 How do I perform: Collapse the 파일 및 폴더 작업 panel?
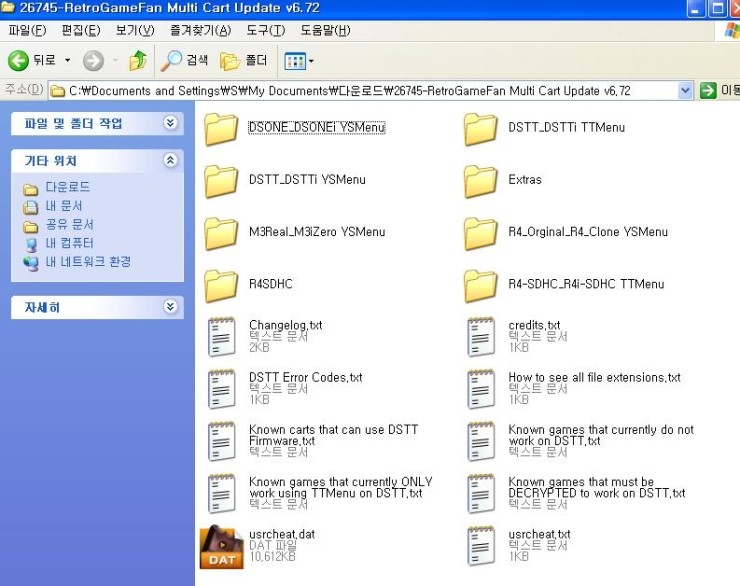point(170,123)
